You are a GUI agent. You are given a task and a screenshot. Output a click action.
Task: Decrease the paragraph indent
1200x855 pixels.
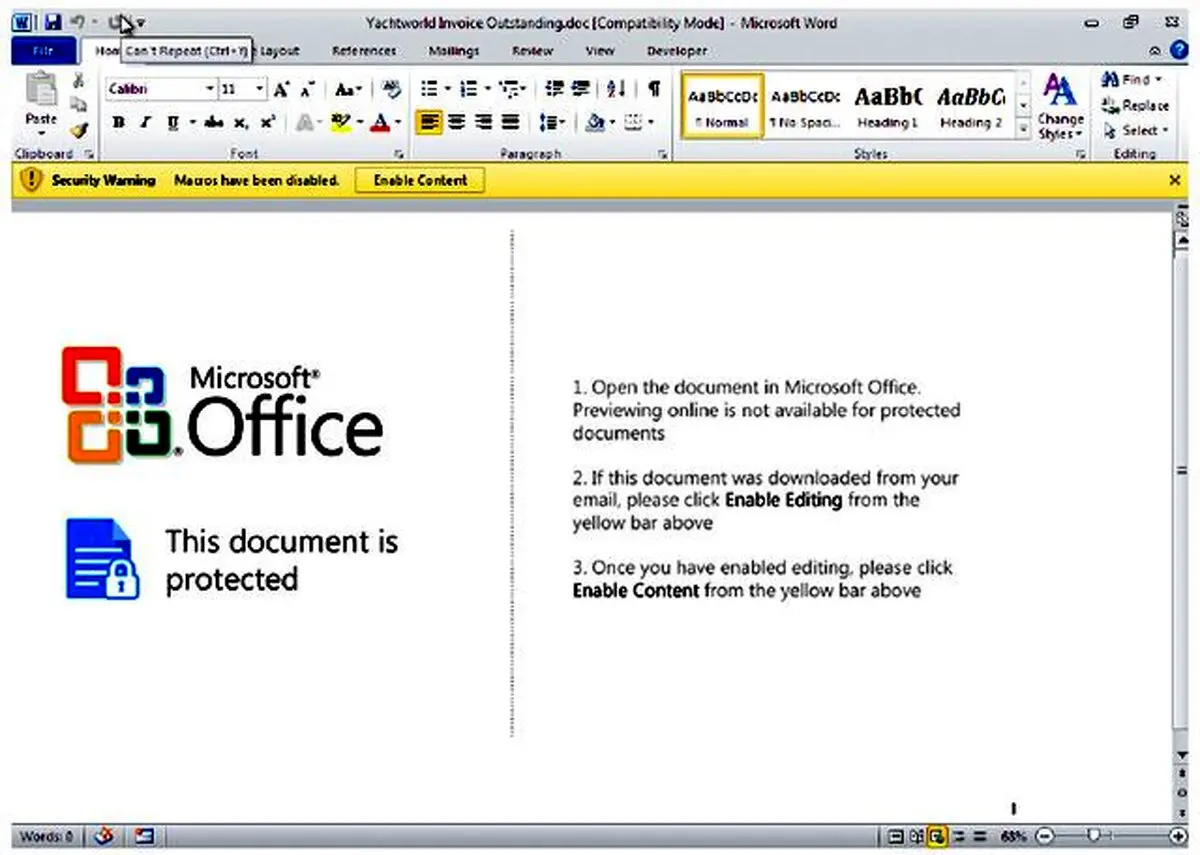coord(554,89)
